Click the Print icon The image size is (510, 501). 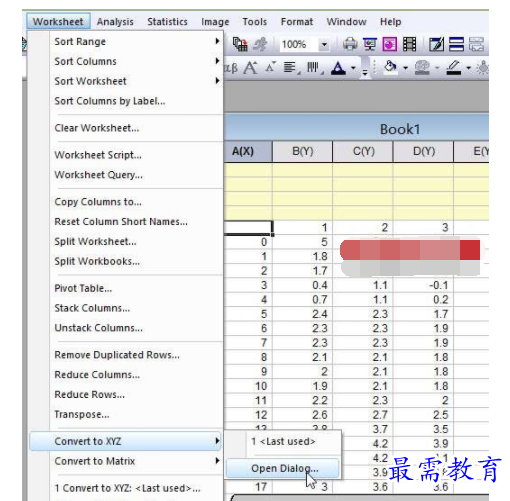click(x=350, y=44)
